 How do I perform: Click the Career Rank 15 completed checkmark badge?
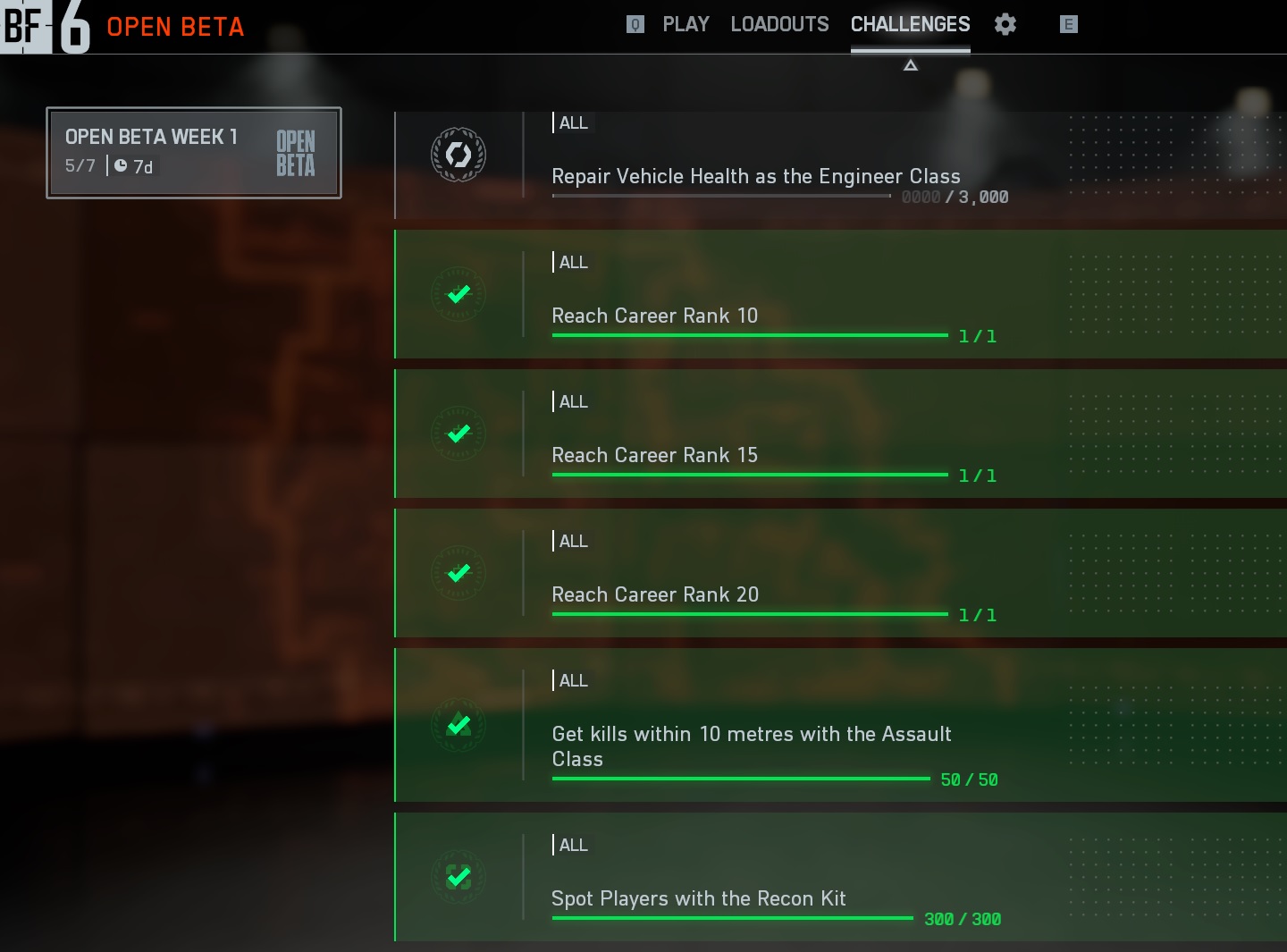click(458, 434)
